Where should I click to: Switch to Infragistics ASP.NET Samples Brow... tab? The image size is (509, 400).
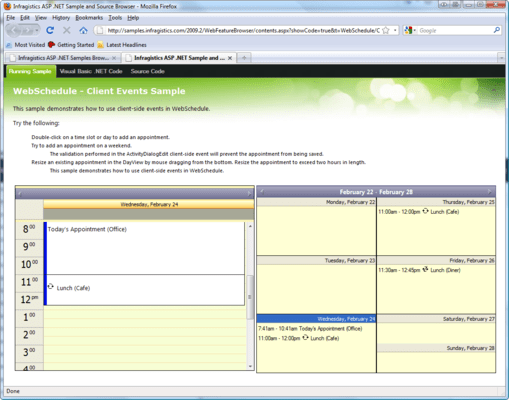[63, 58]
